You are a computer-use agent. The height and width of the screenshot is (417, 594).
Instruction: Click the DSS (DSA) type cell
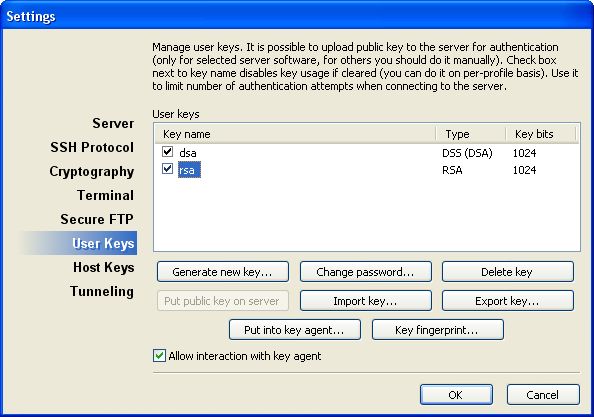(467, 153)
